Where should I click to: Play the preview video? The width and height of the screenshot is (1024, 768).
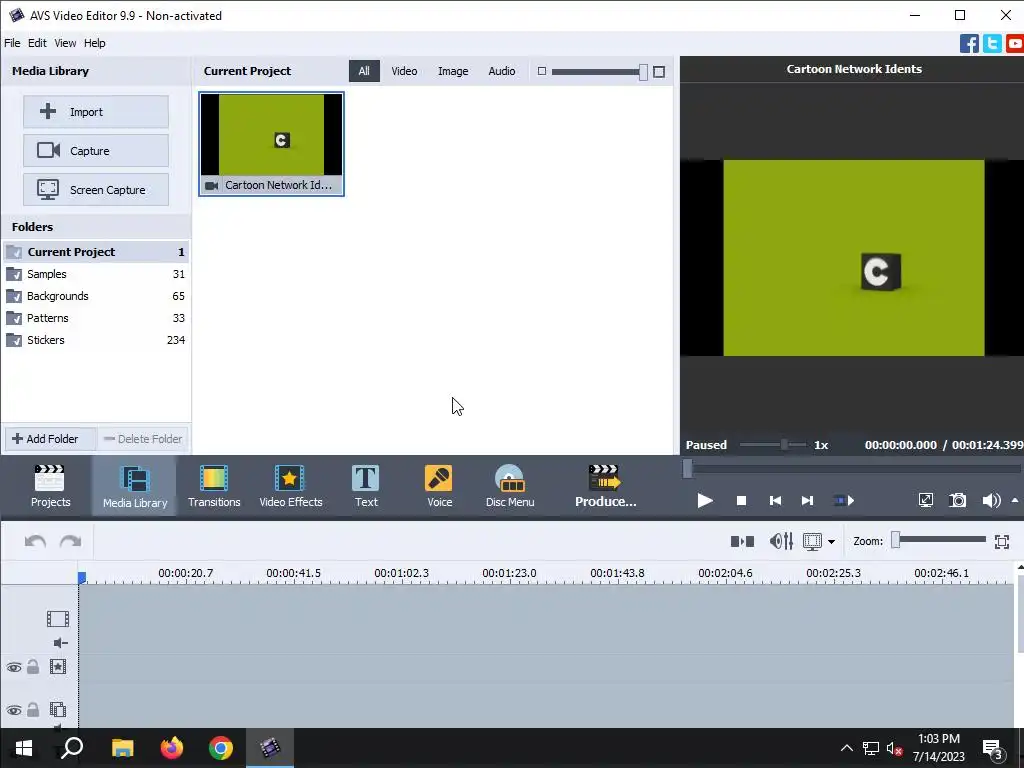(705, 501)
